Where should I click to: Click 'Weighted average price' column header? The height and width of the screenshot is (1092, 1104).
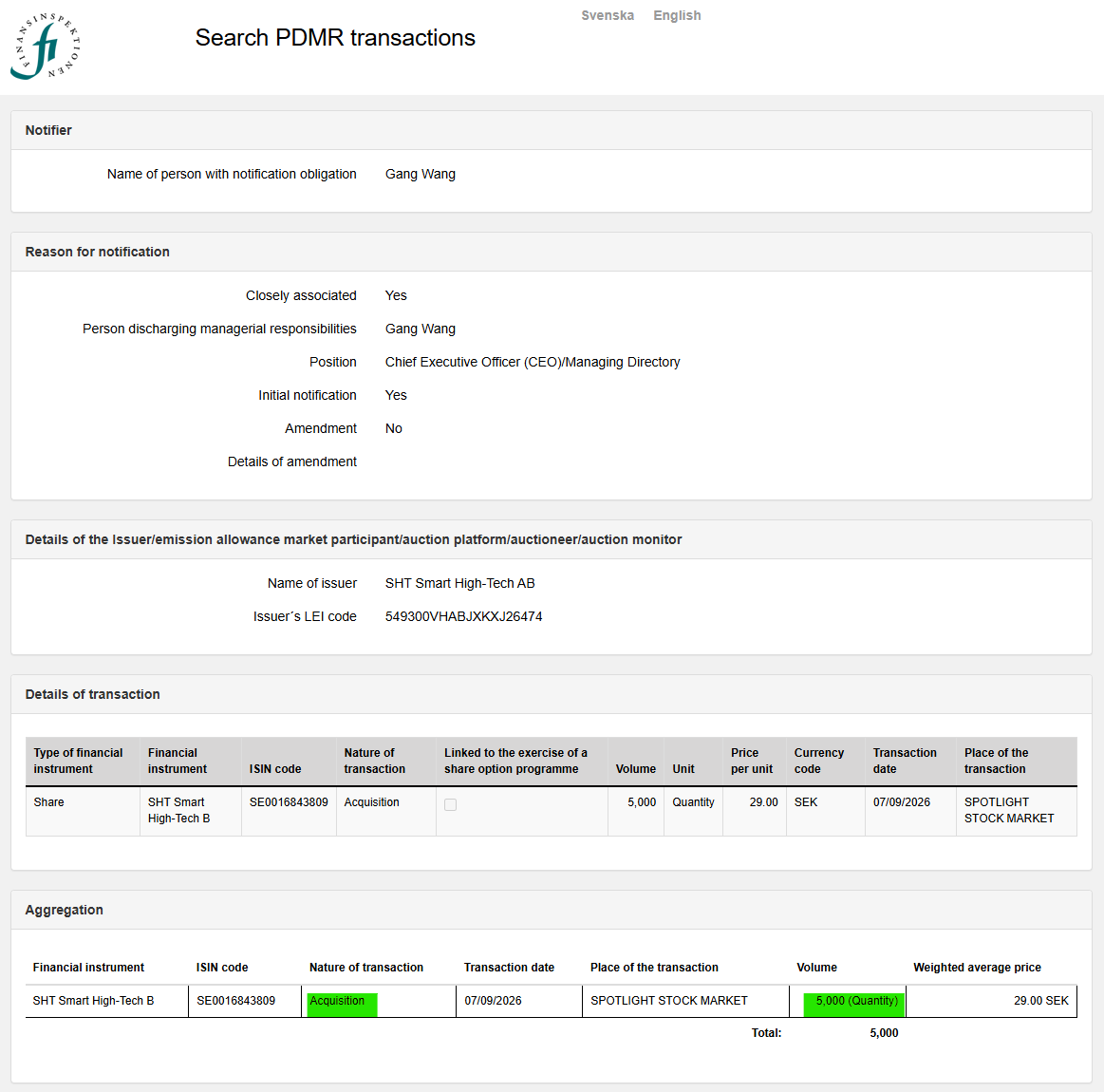[977, 968]
